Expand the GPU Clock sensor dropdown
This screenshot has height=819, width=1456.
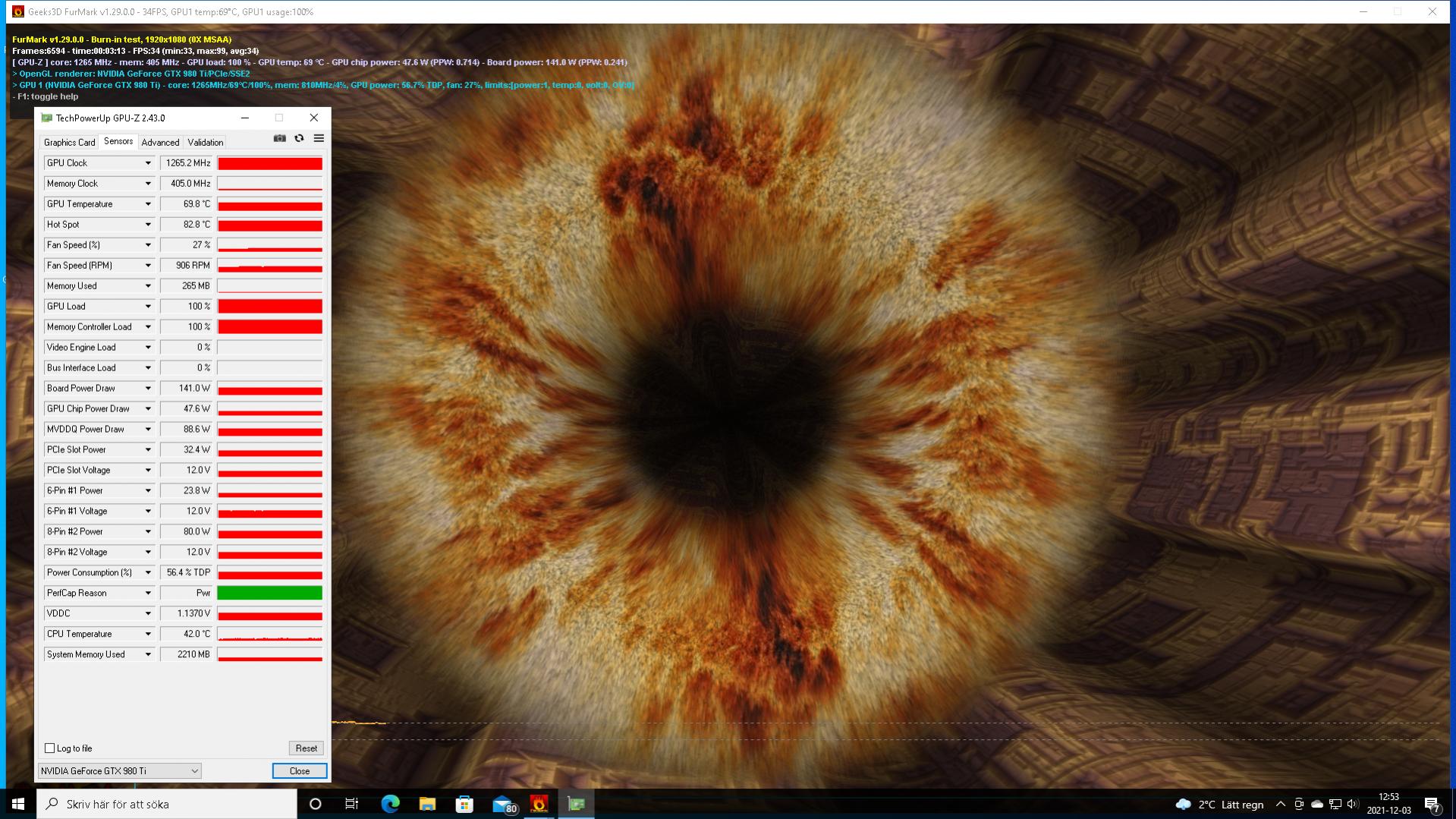pyautogui.click(x=148, y=163)
